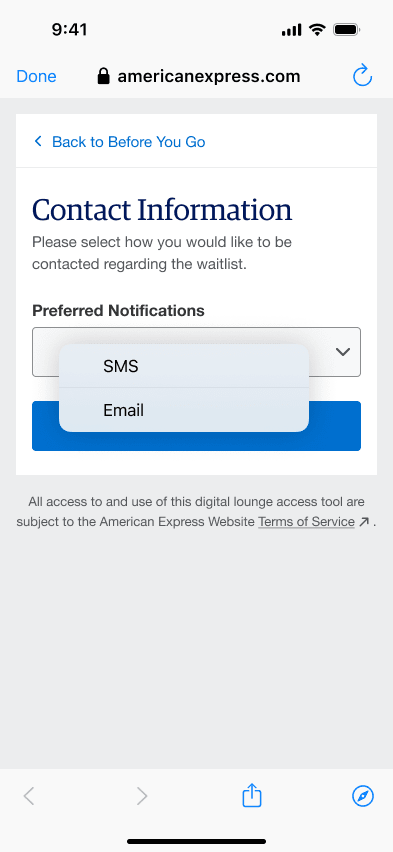Image resolution: width=393 pixels, height=852 pixels.
Task: Open the Terms of Service link
Action: pos(307,522)
